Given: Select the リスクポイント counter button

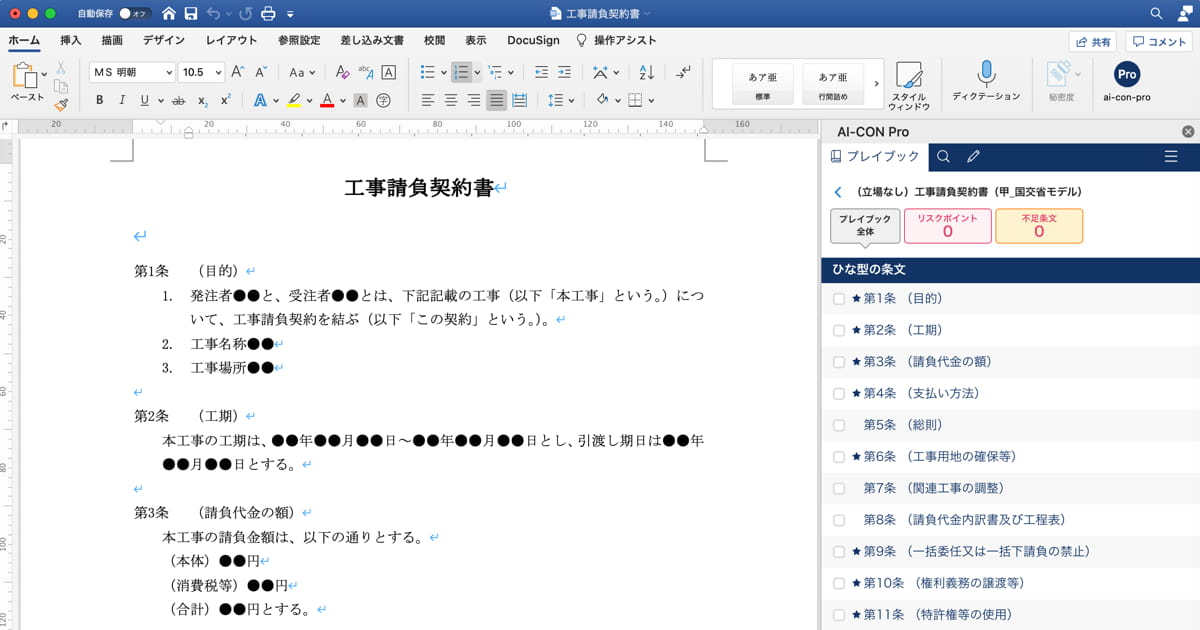Looking at the screenshot, I should pos(947,226).
